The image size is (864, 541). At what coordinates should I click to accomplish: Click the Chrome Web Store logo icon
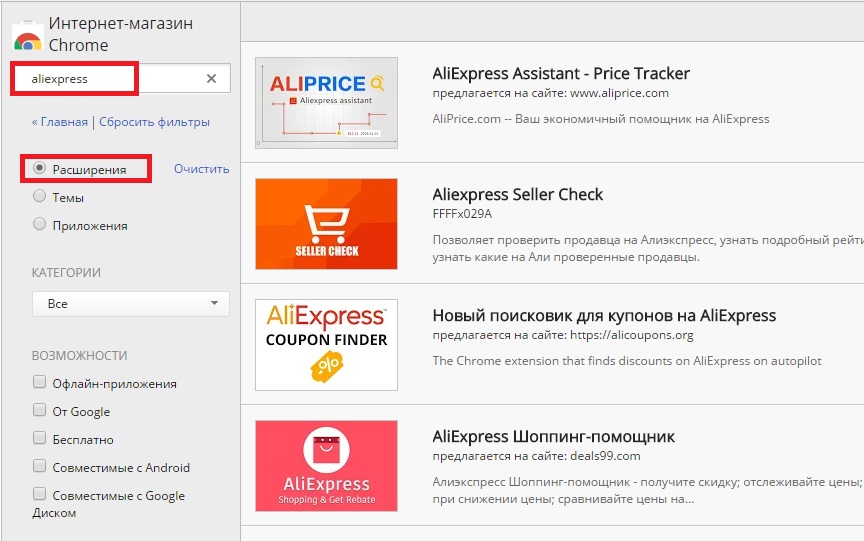(27, 37)
